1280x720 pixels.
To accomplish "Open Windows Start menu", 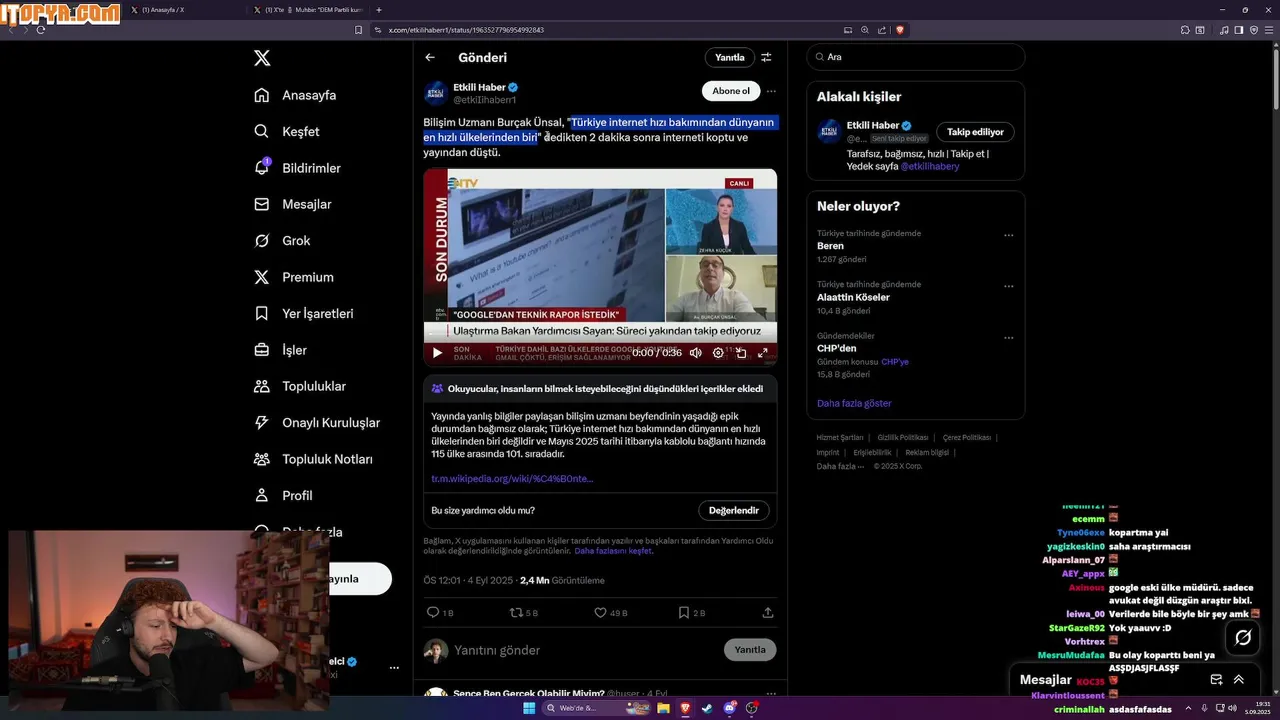I will [x=529, y=708].
